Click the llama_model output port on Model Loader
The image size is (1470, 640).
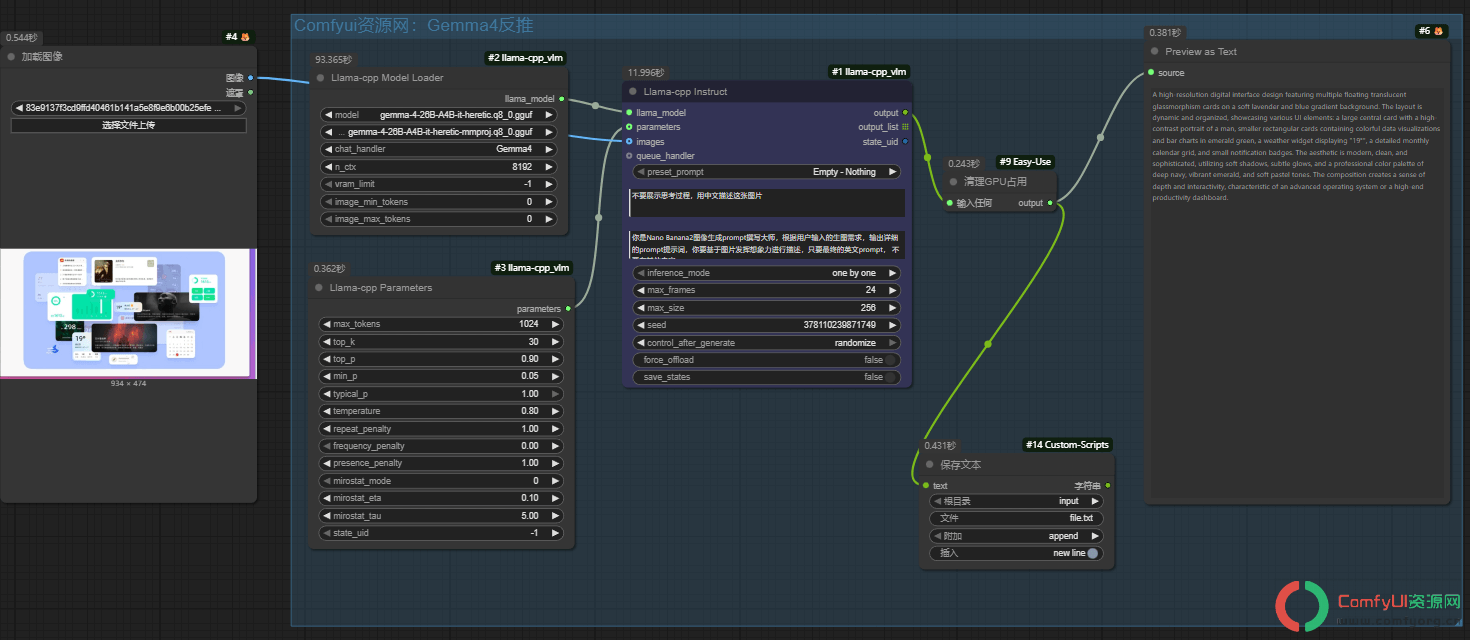tap(562, 98)
